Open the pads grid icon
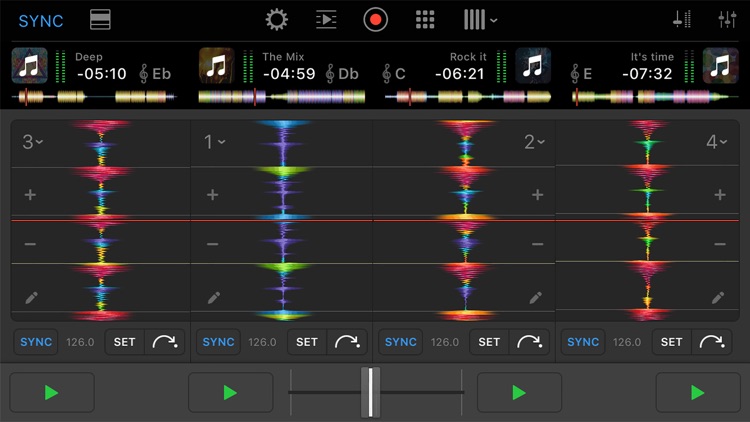The image size is (750, 422). click(425, 19)
